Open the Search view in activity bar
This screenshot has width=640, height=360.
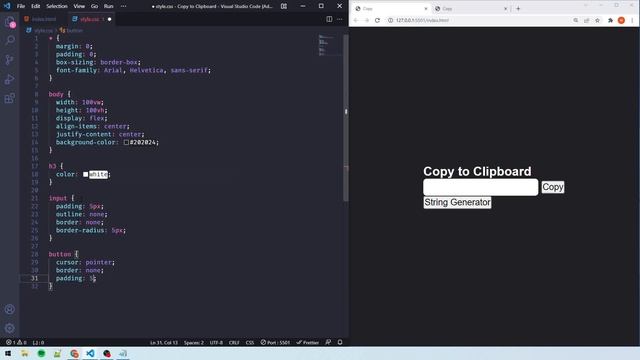10,40
